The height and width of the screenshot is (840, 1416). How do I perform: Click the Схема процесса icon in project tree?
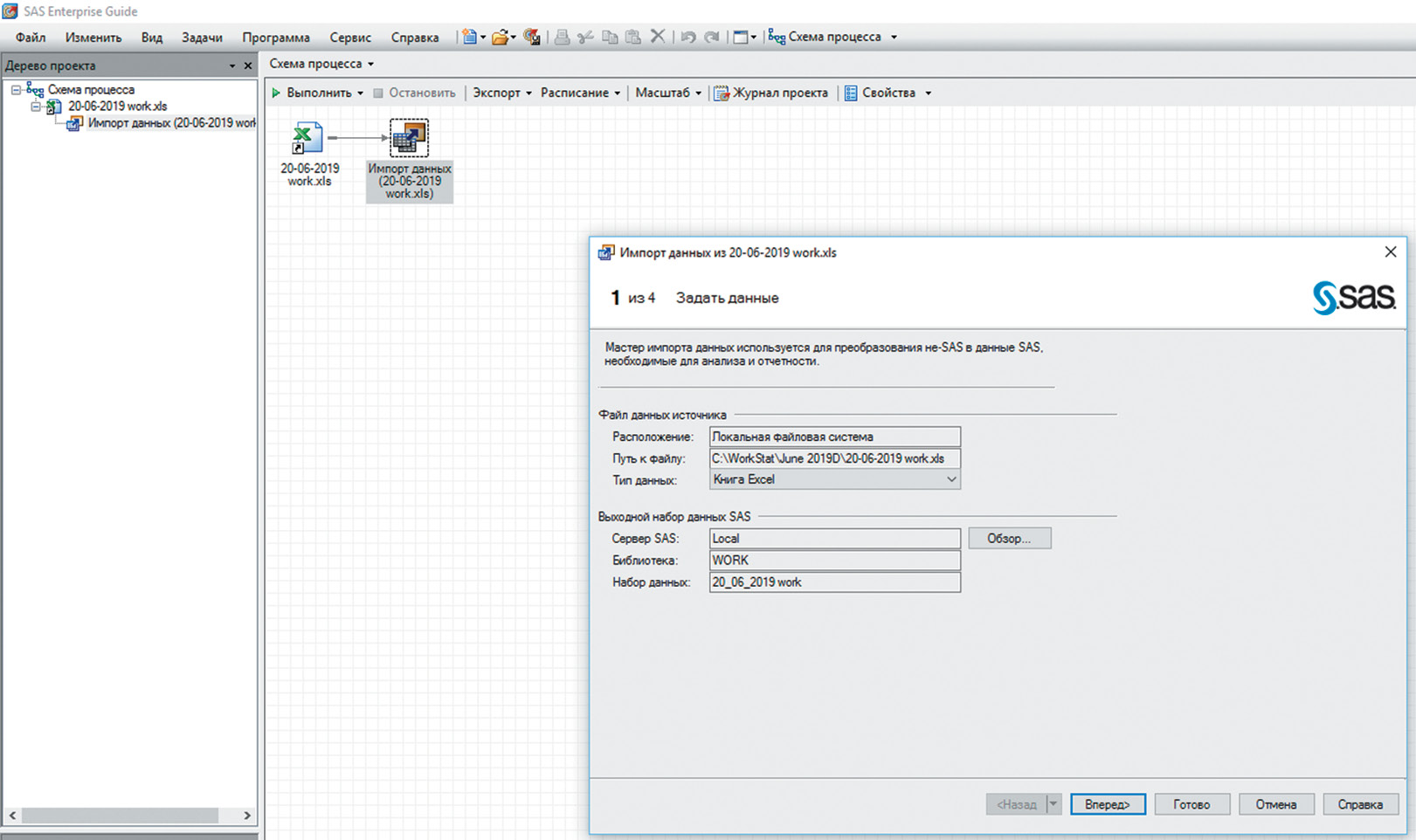(x=35, y=89)
